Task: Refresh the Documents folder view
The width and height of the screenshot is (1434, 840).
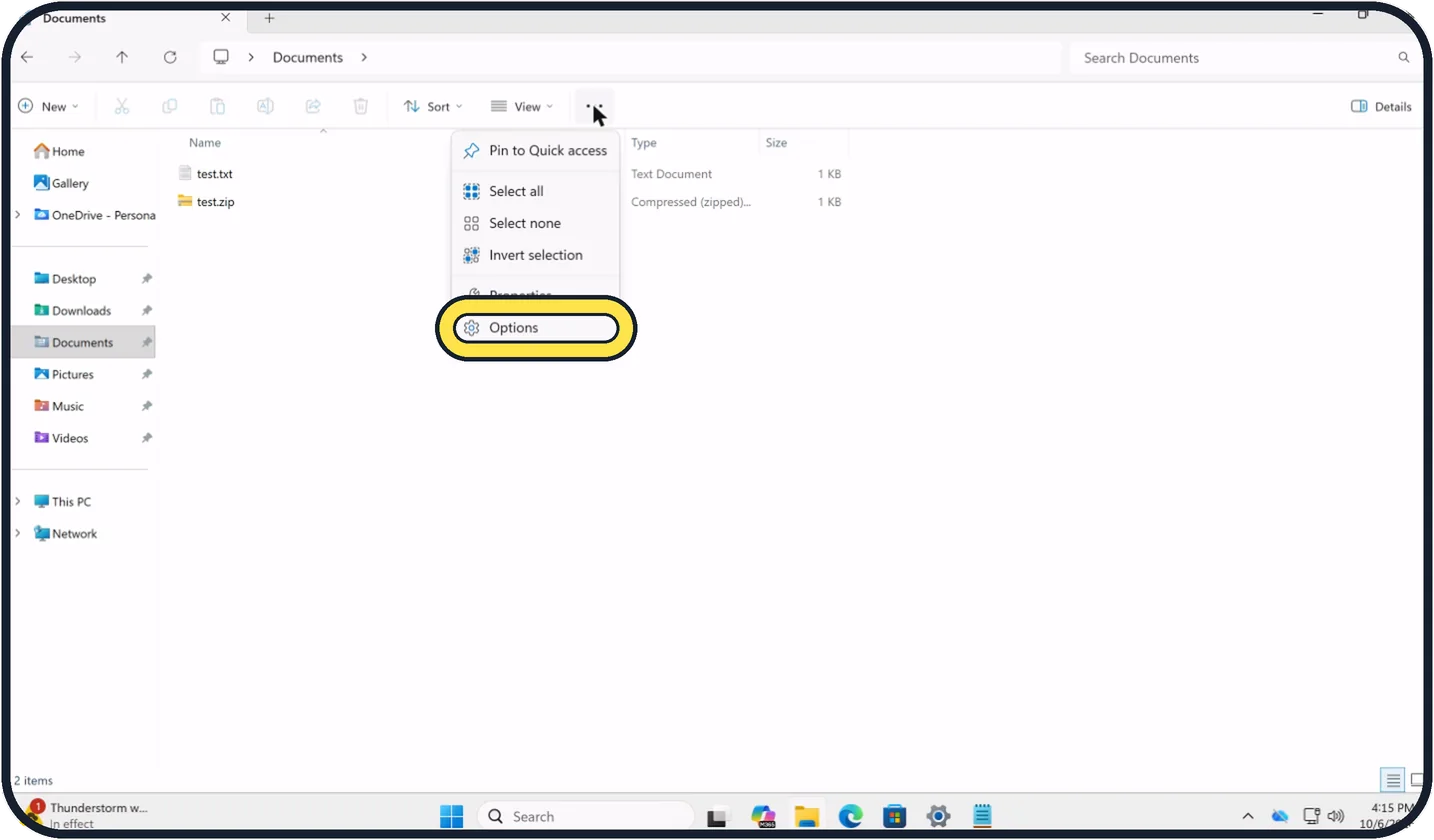Action: click(170, 57)
